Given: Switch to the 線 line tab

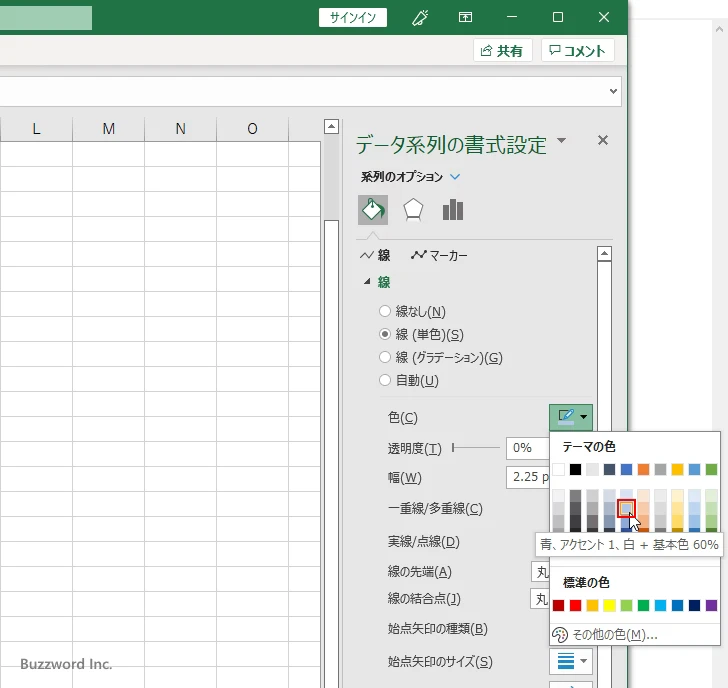Looking at the screenshot, I should pos(376,255).
